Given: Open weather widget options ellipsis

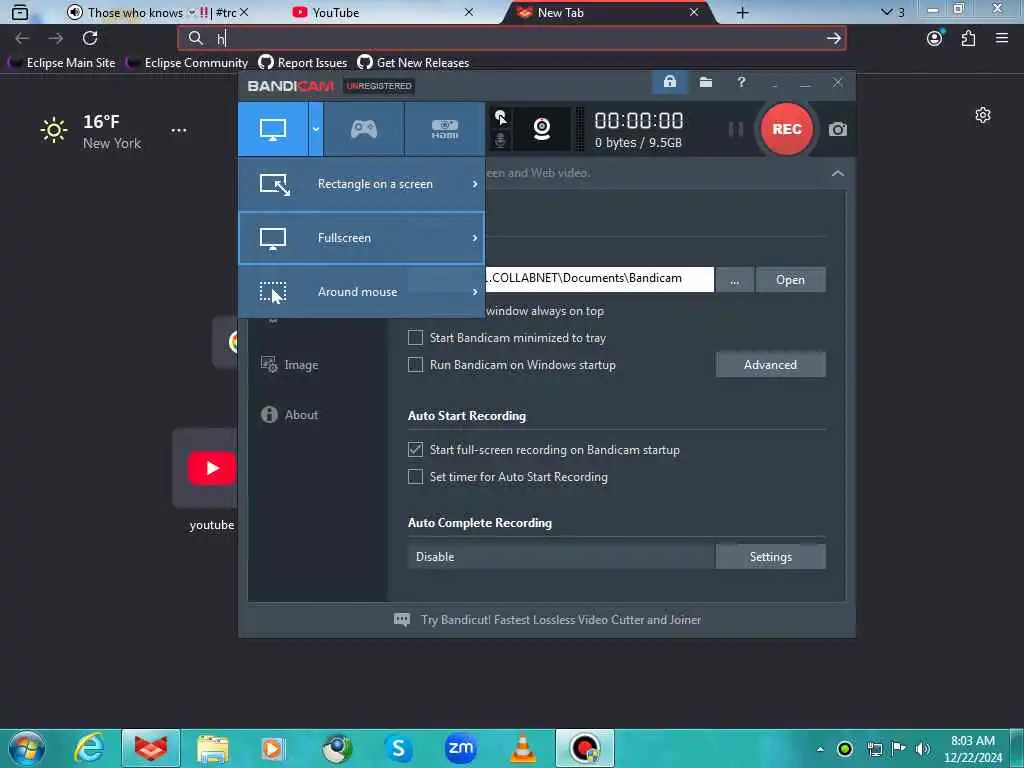Looking at the screenshot, I should [179, 130].
